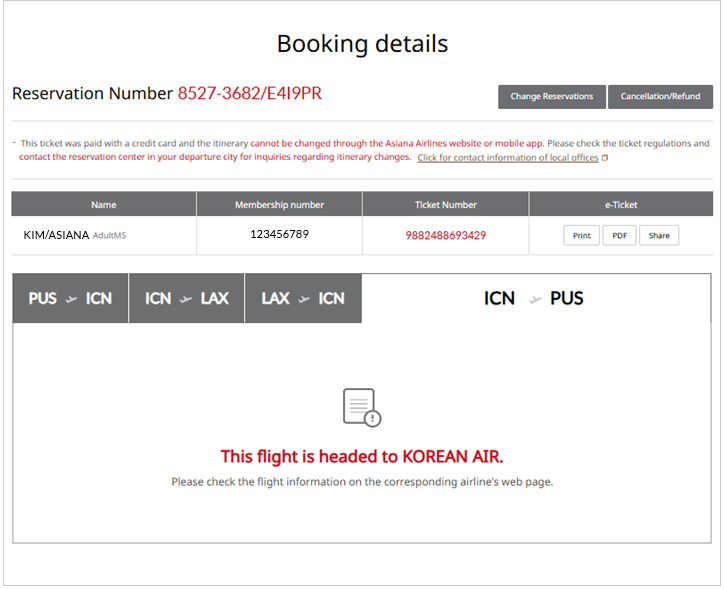Open contact information of local offices link
Screen dimensions: 724x589
point(508,158)
